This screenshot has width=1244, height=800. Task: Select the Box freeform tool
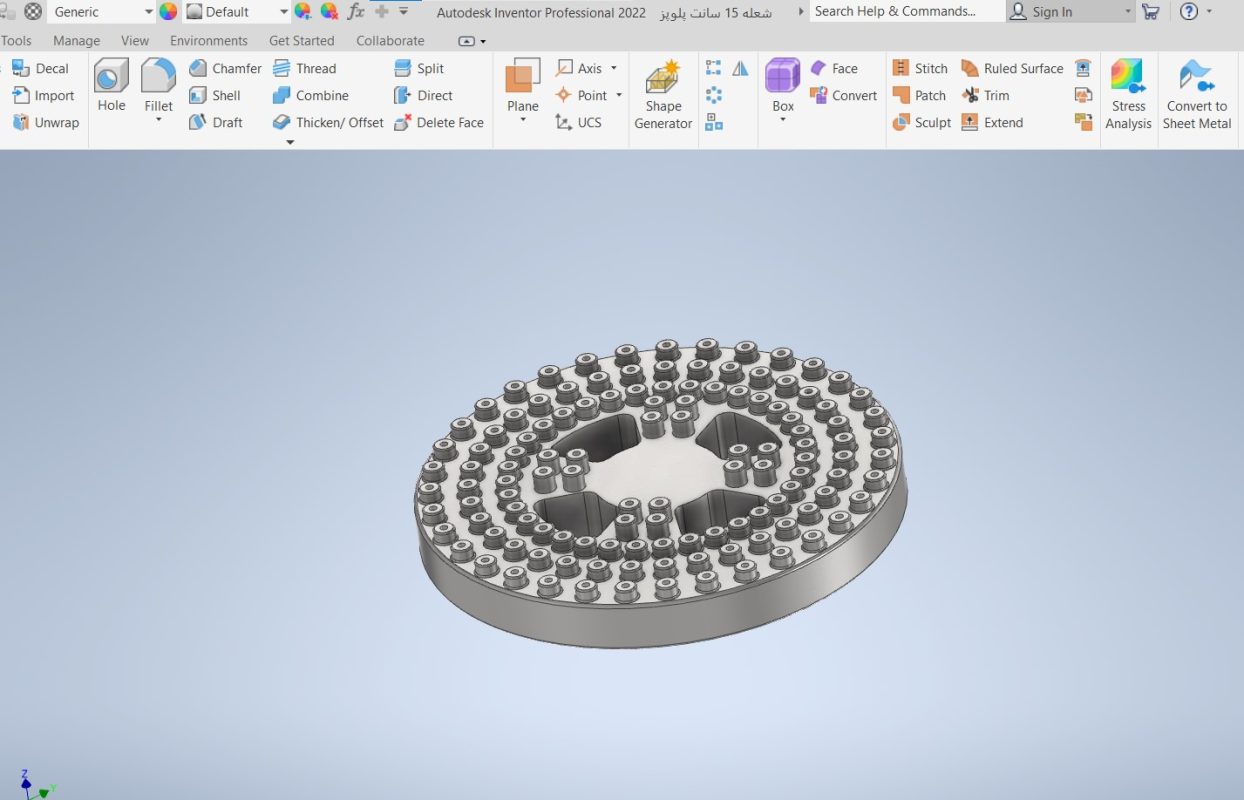pos(783,86)
